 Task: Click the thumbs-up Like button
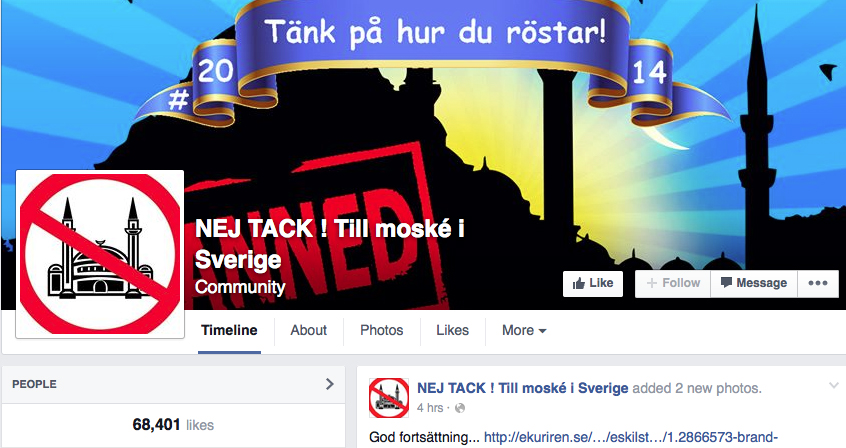[x=592, y=283]
